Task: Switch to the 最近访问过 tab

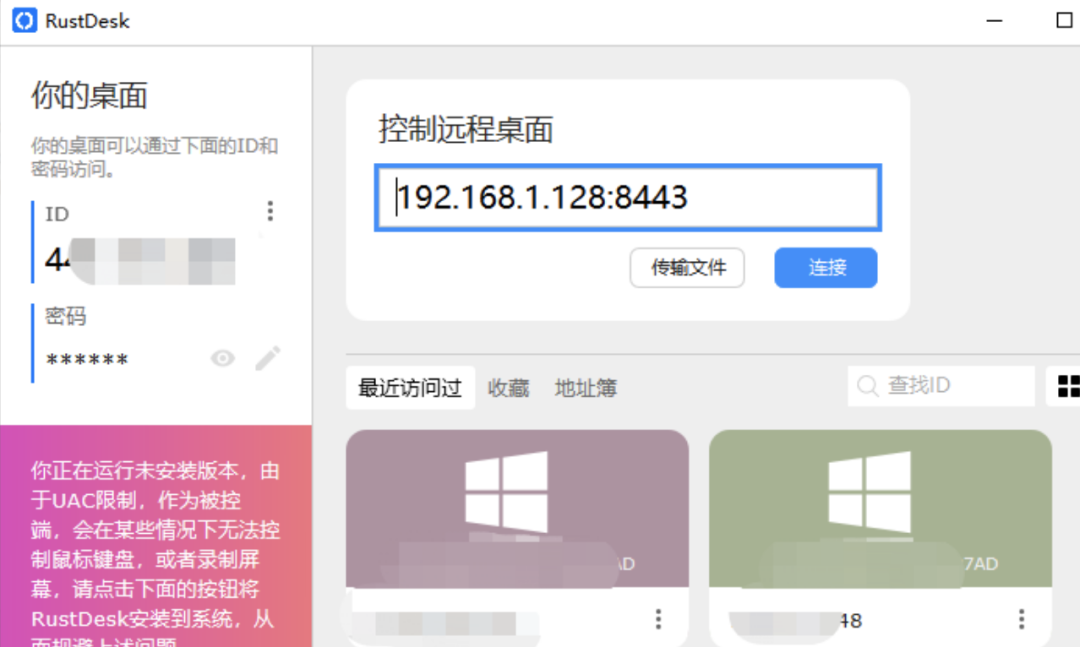Action: pyautogui.click(x=410, y=388)
